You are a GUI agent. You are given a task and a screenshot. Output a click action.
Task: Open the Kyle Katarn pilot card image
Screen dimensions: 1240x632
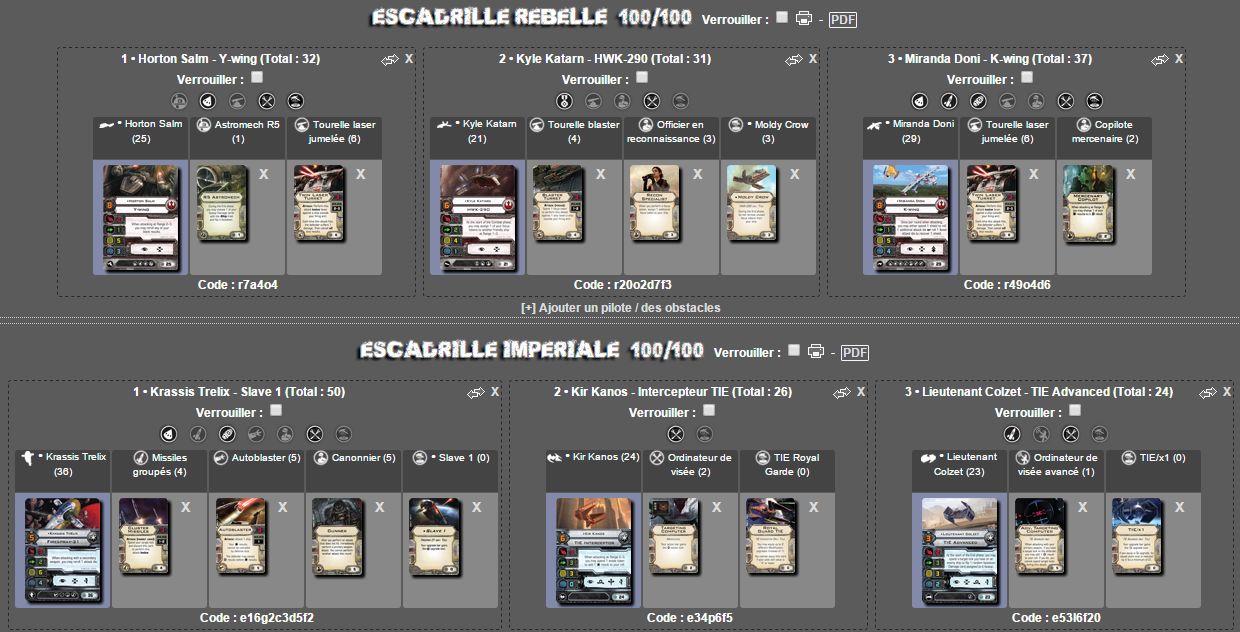[478, 216]
